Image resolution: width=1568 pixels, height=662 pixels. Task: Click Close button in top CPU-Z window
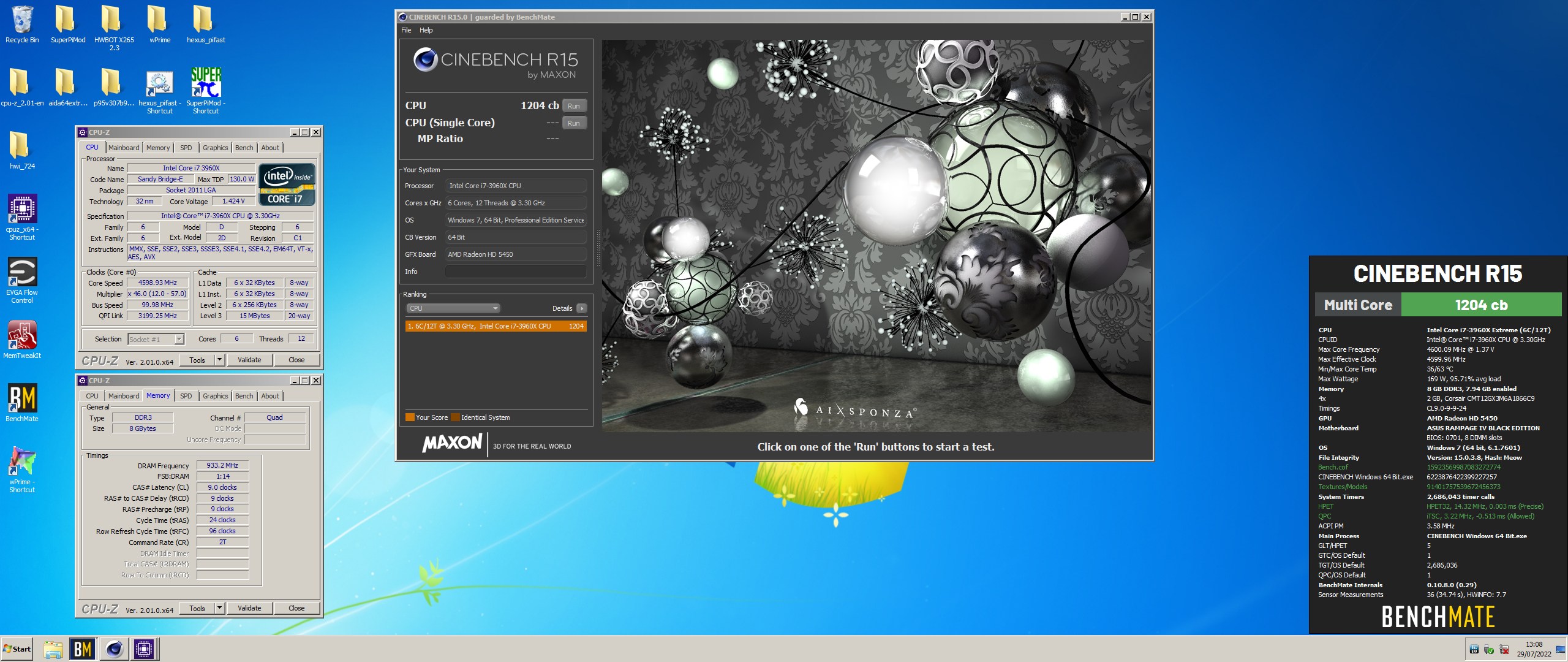coord(296,360)
